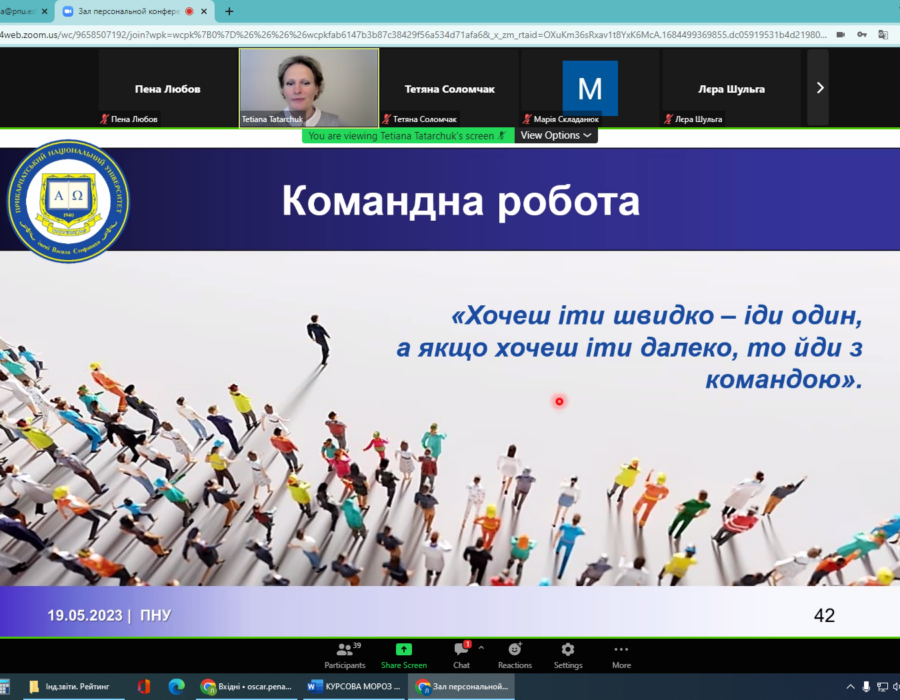Open the Office app in taskbar
This screenshot has height=700, width=900.
pyautogui.click(x=144, y=686)
